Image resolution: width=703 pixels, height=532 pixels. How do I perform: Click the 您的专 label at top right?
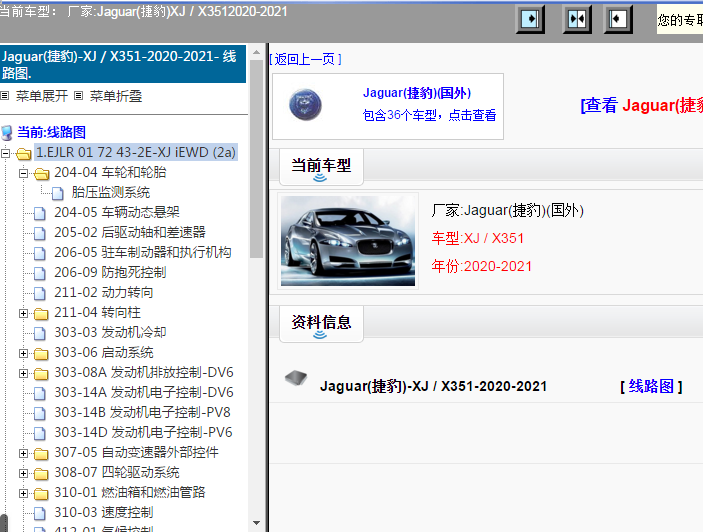tap(680, 20)
